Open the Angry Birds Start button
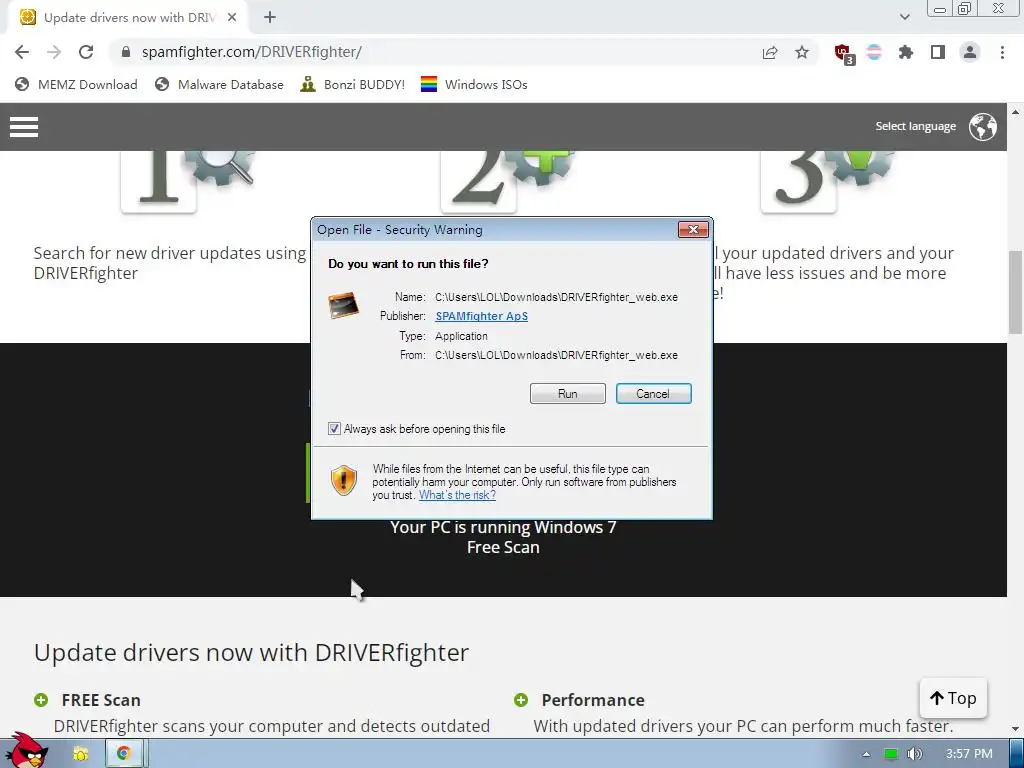1024x768 pixels. click(26, 750)
